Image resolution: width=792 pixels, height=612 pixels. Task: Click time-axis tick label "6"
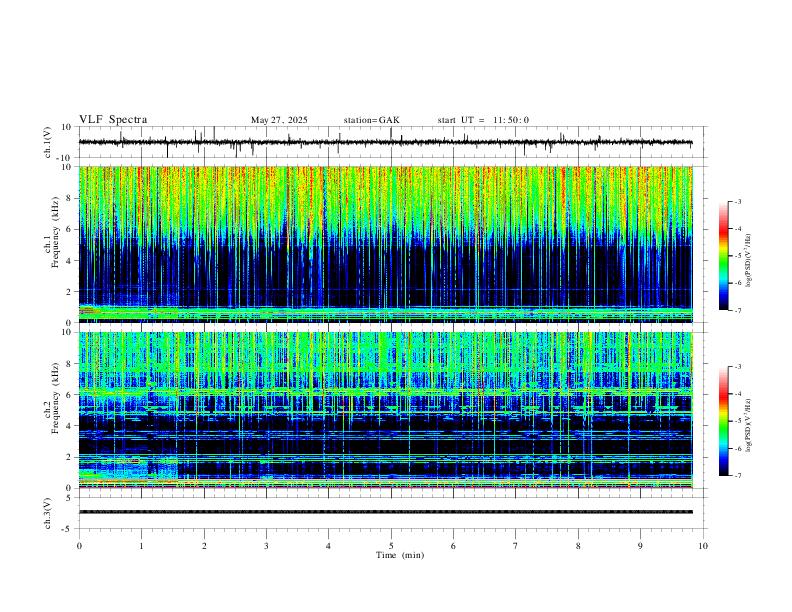(x=454, y=546)
